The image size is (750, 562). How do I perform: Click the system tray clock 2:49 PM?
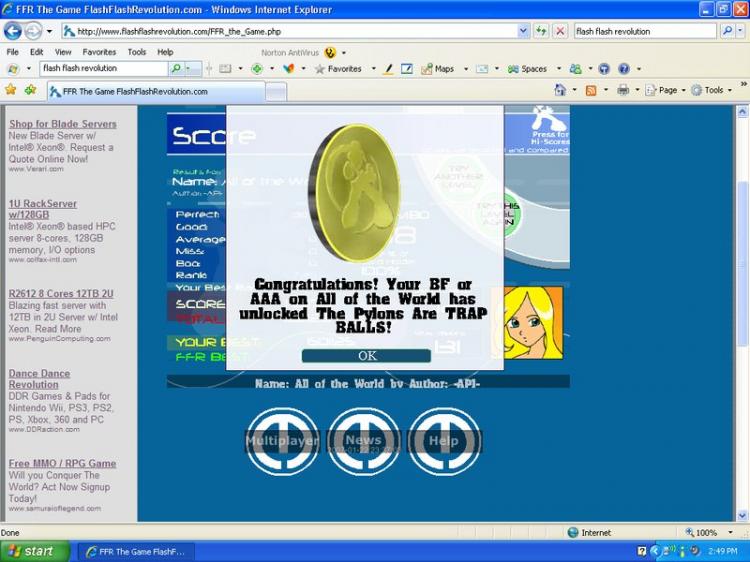coord(723,551)
